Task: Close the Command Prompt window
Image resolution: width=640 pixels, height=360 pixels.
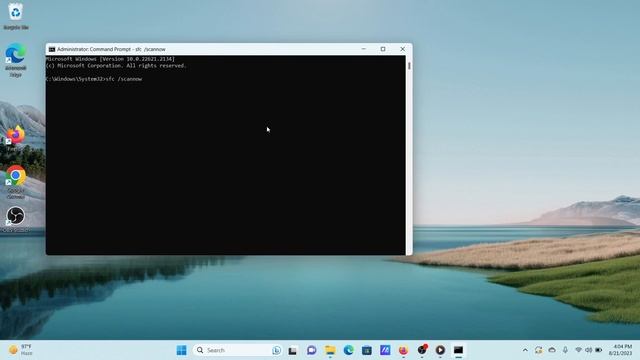Action: 402,49
